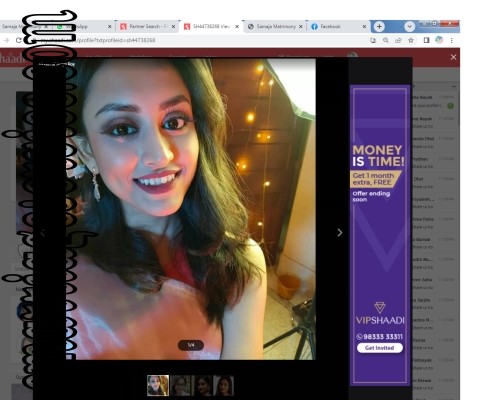
Task: Bookmark this page with the star icon
Action: click(x=411, y=40)
